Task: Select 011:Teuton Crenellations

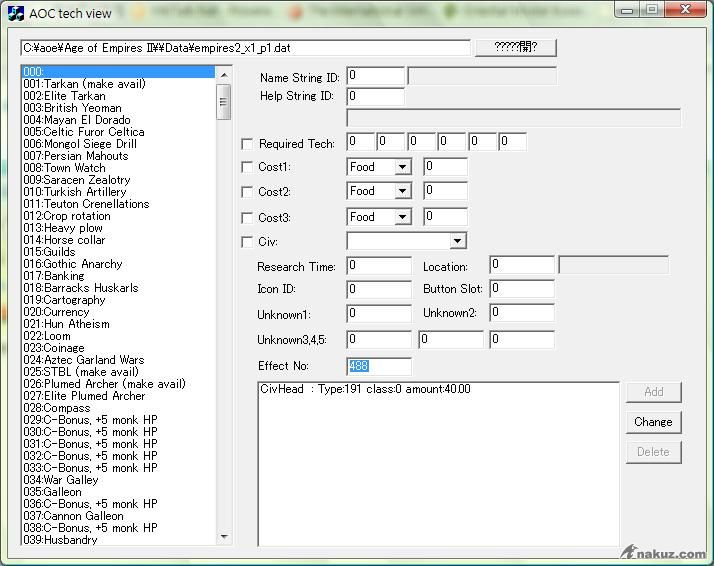Action: (118, 204)
